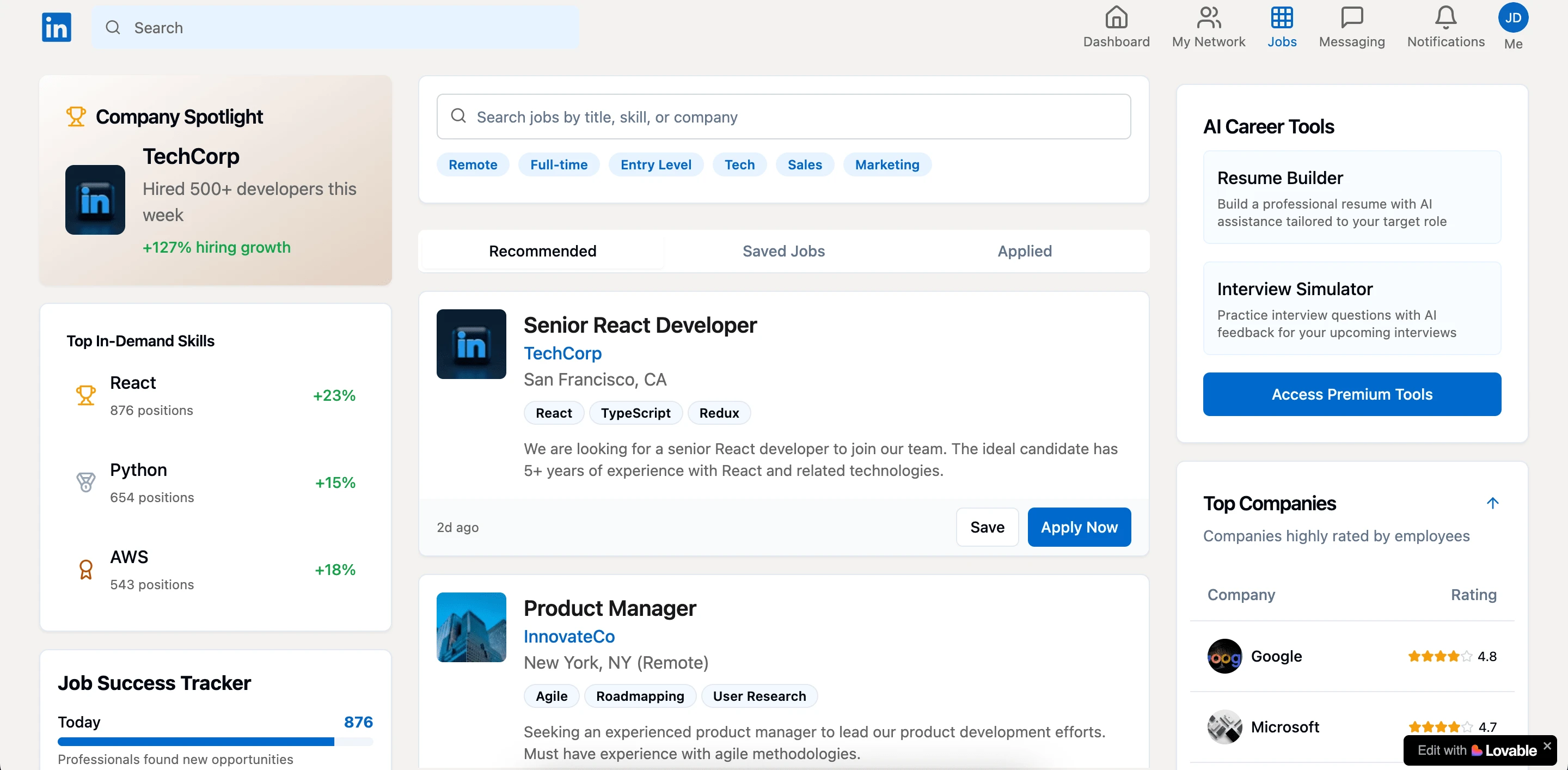Click the User Research skill tag

759,696
